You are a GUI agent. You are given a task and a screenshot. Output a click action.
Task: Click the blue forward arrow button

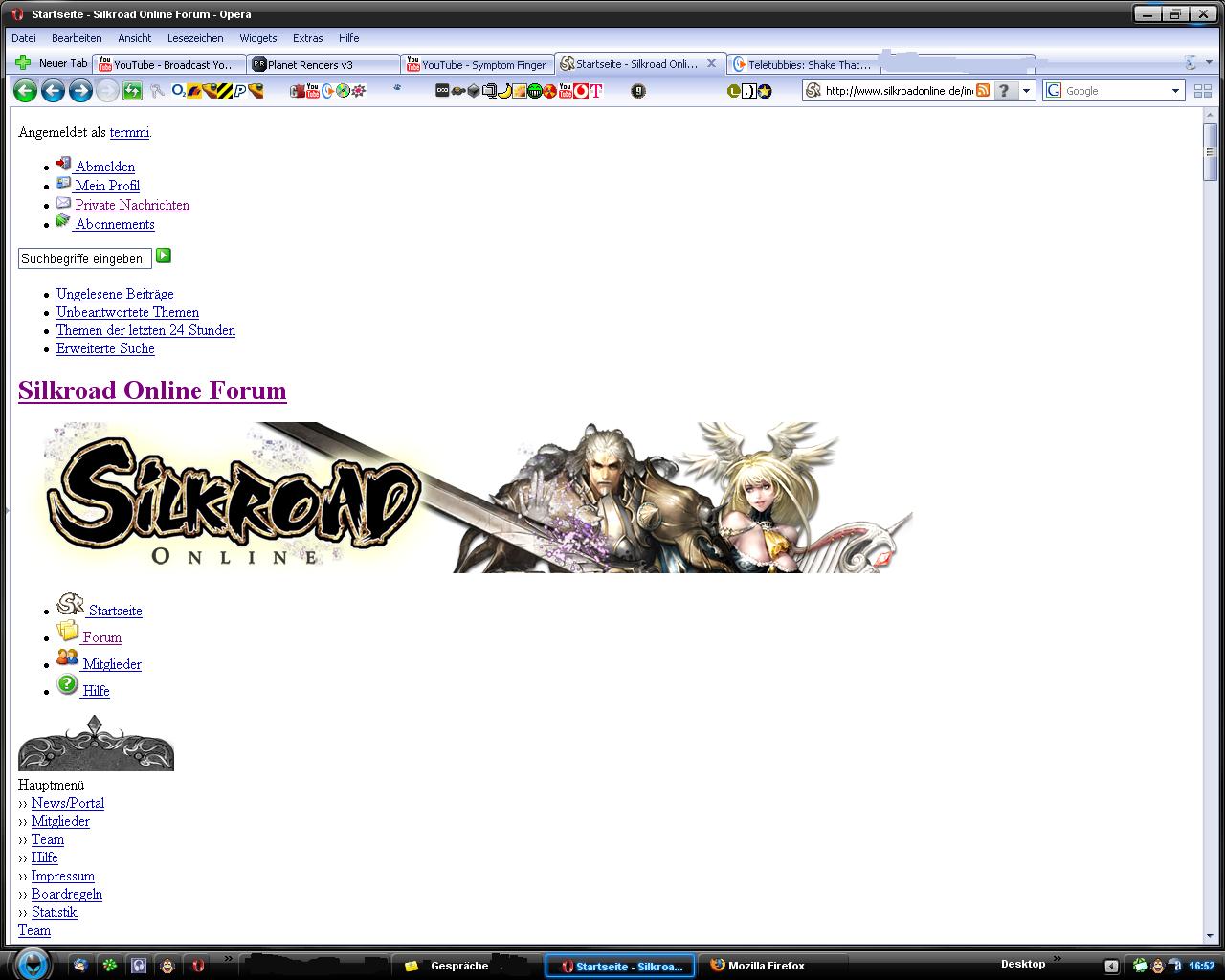tap(80, 91)
